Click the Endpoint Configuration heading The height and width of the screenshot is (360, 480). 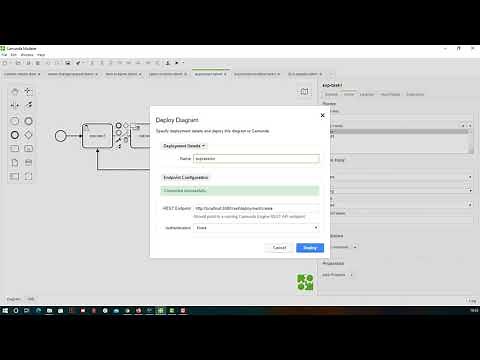point(186,178)
